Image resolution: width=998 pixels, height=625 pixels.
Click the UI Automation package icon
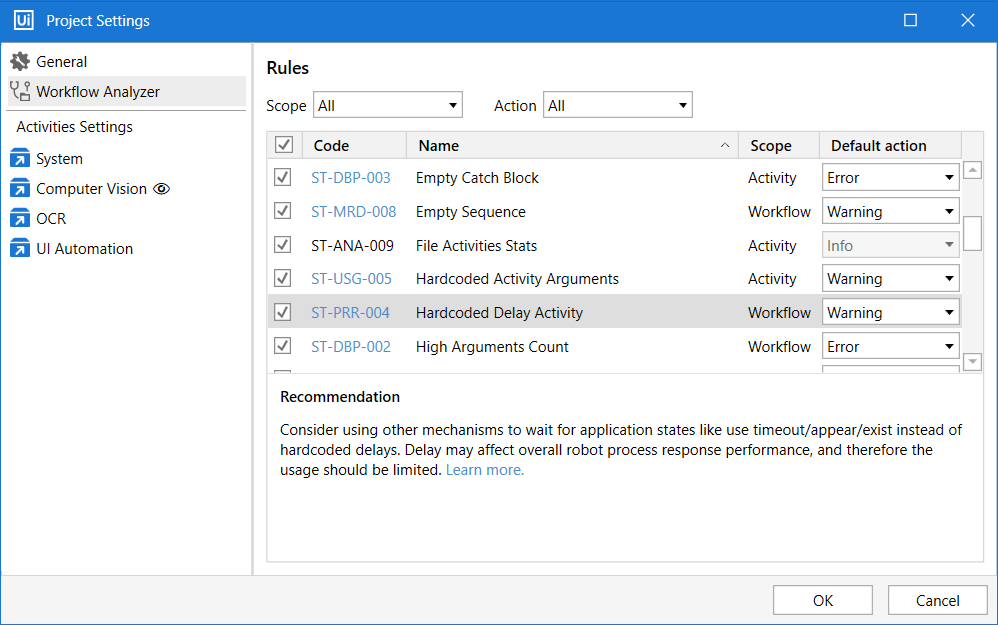tap(20, 249)
